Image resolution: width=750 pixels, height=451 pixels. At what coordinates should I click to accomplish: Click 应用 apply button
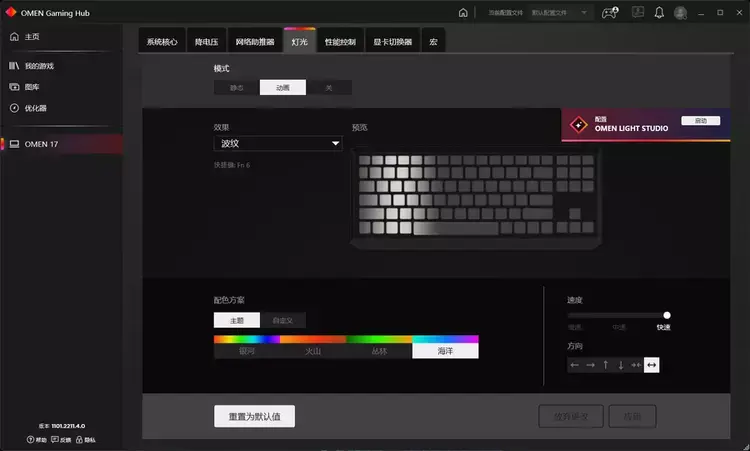632,417
